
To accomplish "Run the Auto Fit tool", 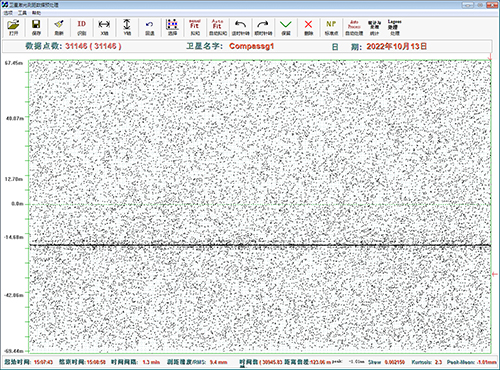I will coord(218,27).
